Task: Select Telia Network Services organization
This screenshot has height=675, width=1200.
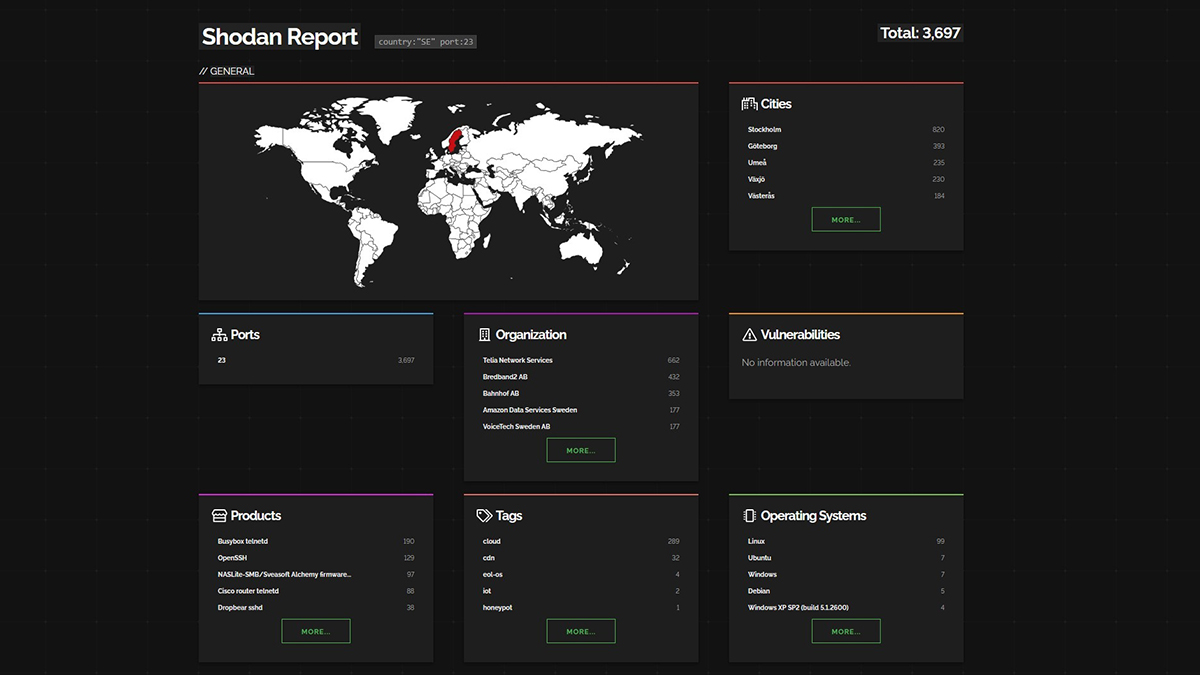Action: tap(518, 360)
